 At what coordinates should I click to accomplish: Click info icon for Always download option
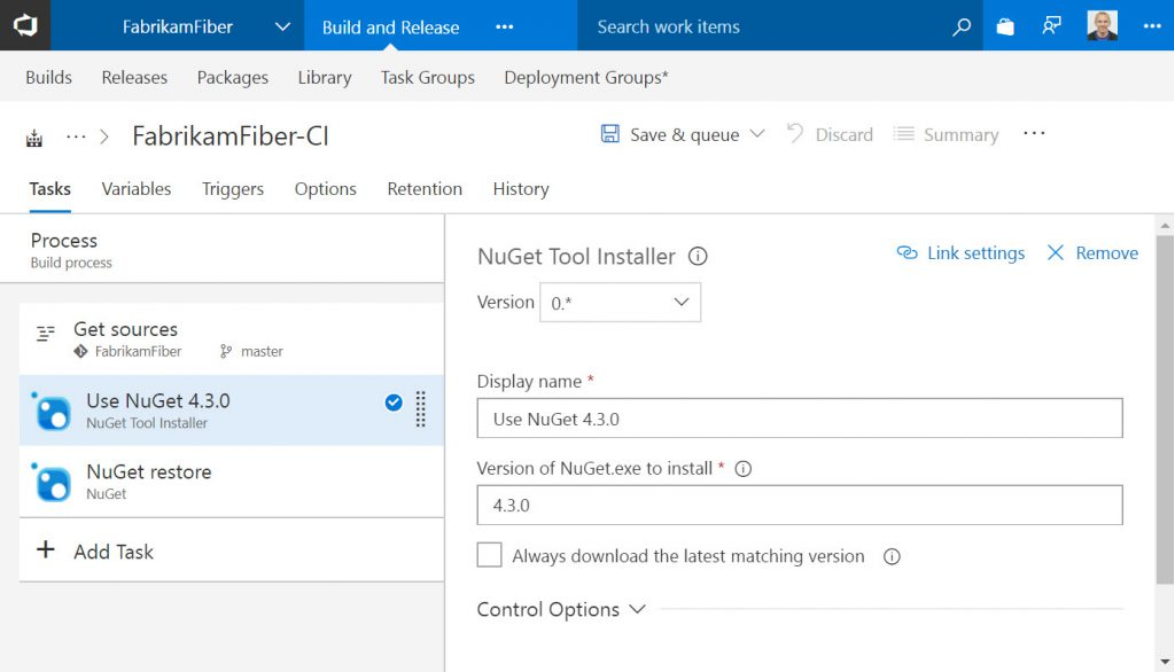[x=892, y=556]
